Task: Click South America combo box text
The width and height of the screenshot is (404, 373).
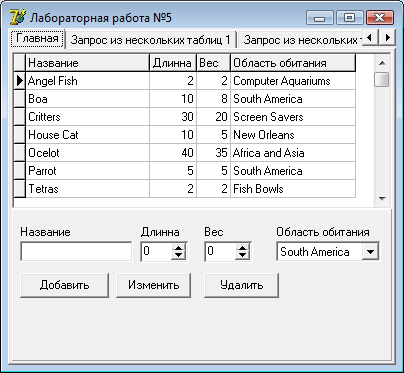Action: [x=315, y=252]
